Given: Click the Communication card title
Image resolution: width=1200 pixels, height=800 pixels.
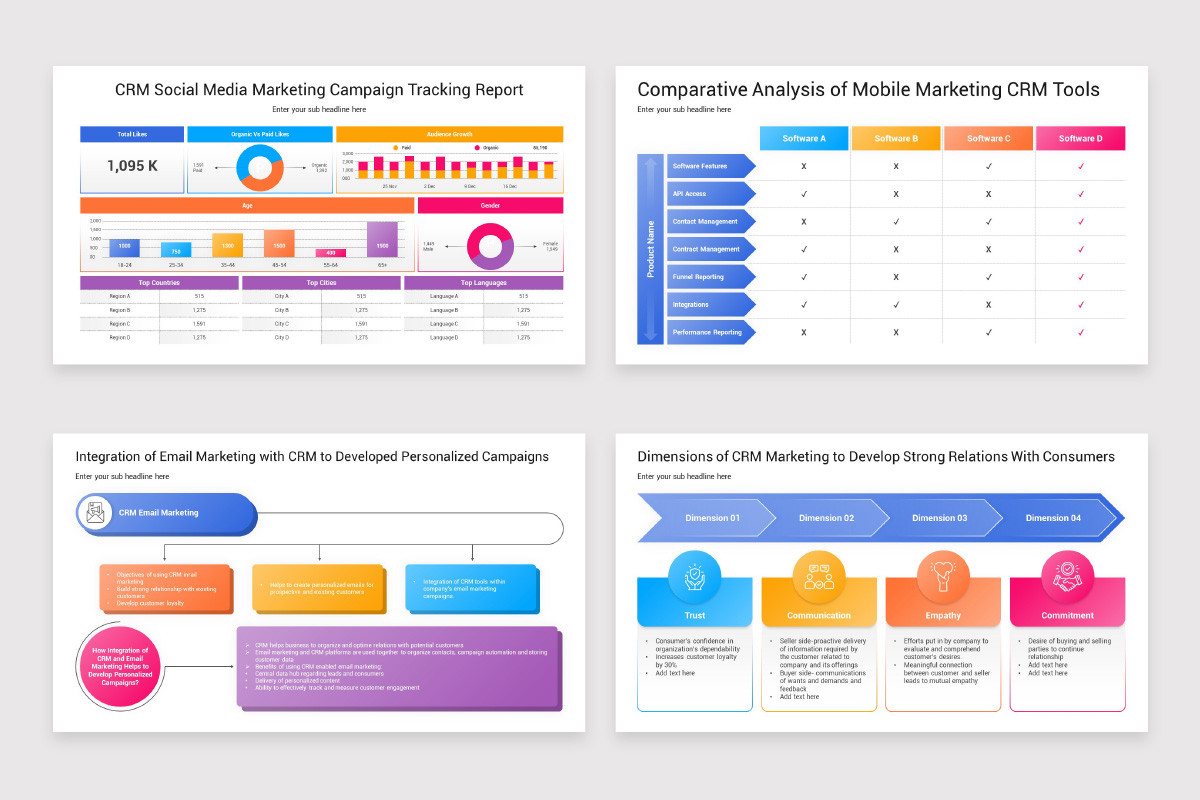Looking at the screenshot, I should (x=819, y=616).
